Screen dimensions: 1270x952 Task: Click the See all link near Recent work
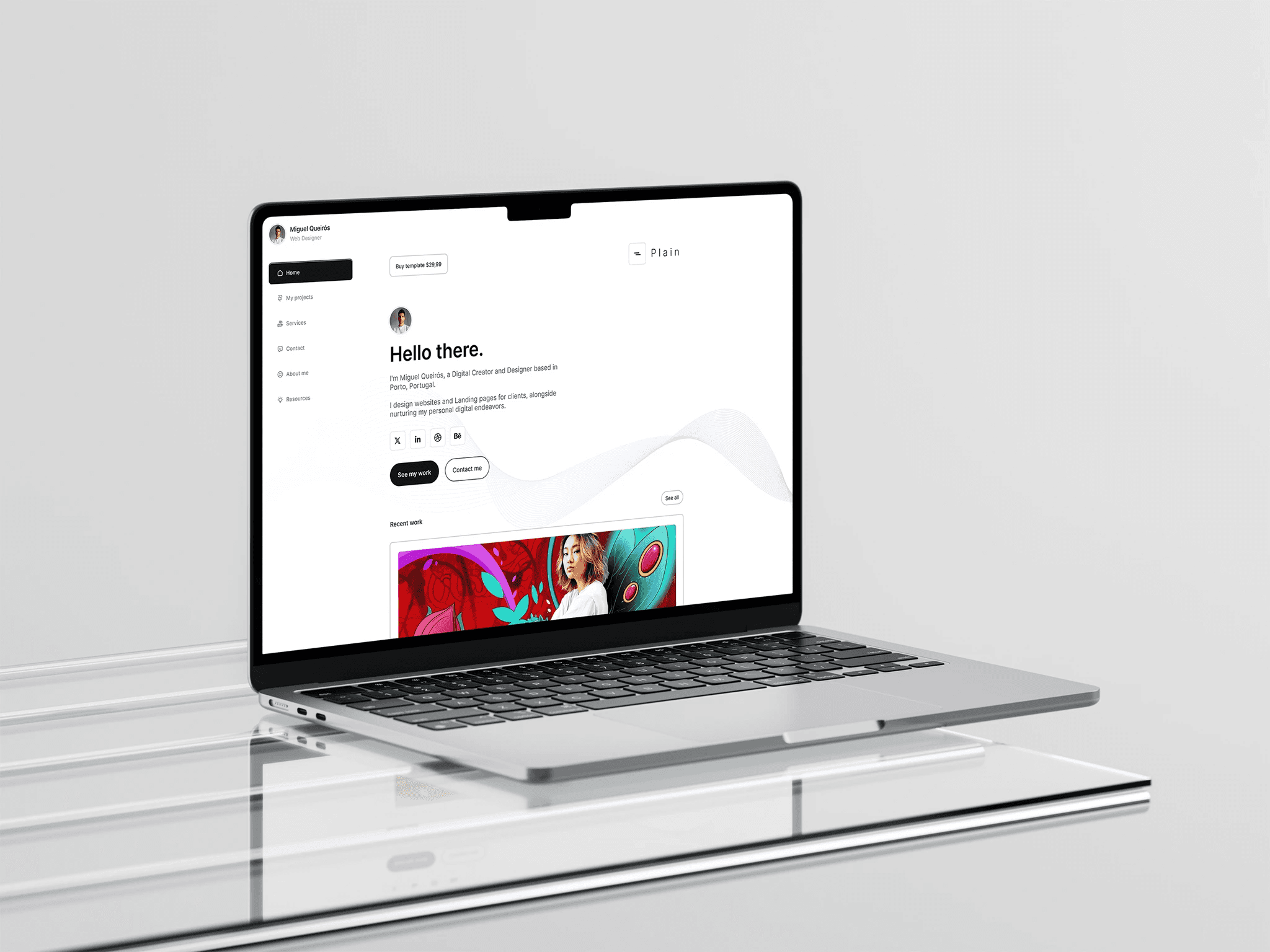pyautogui.click(x=672, y=497)
